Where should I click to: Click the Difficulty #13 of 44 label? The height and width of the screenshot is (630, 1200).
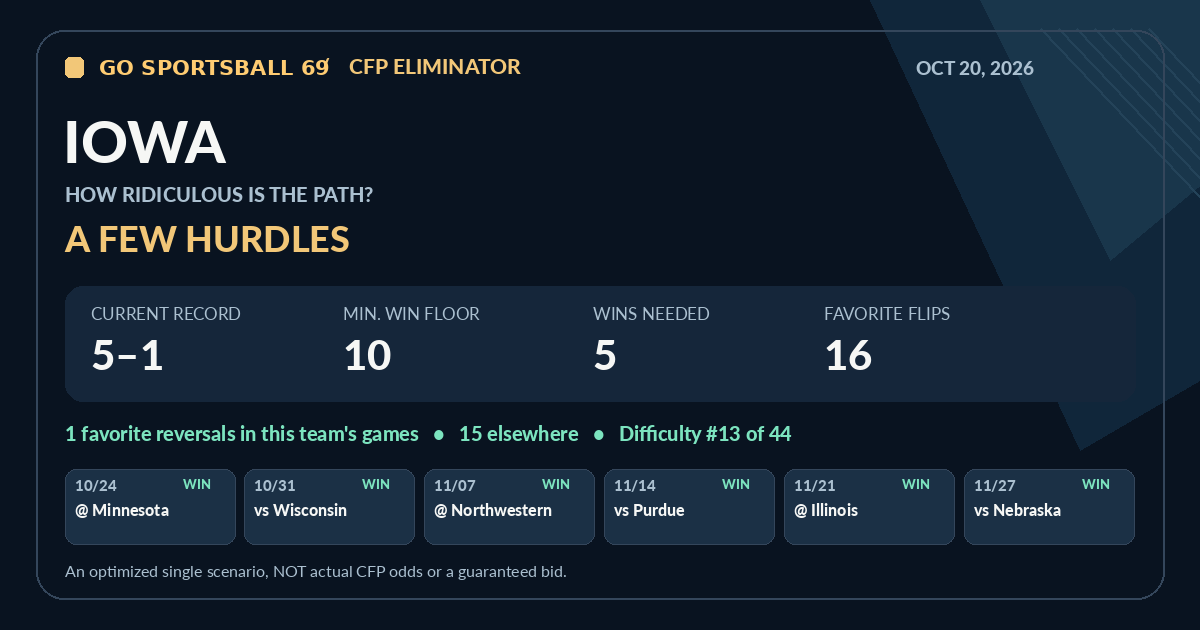click(705, 434)
